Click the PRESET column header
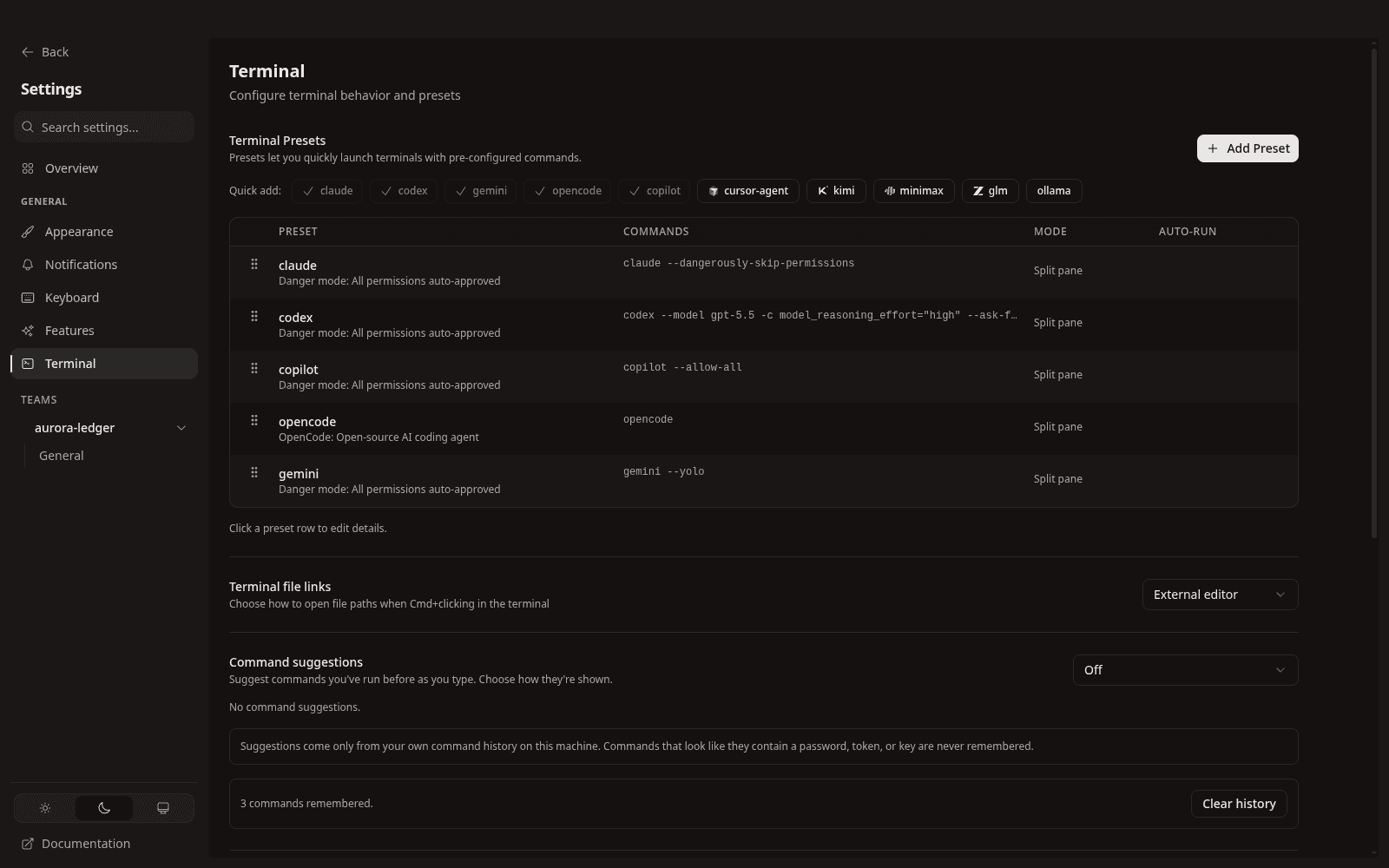This screenshot has width=1389, height=868. click(x=298, y=232)
